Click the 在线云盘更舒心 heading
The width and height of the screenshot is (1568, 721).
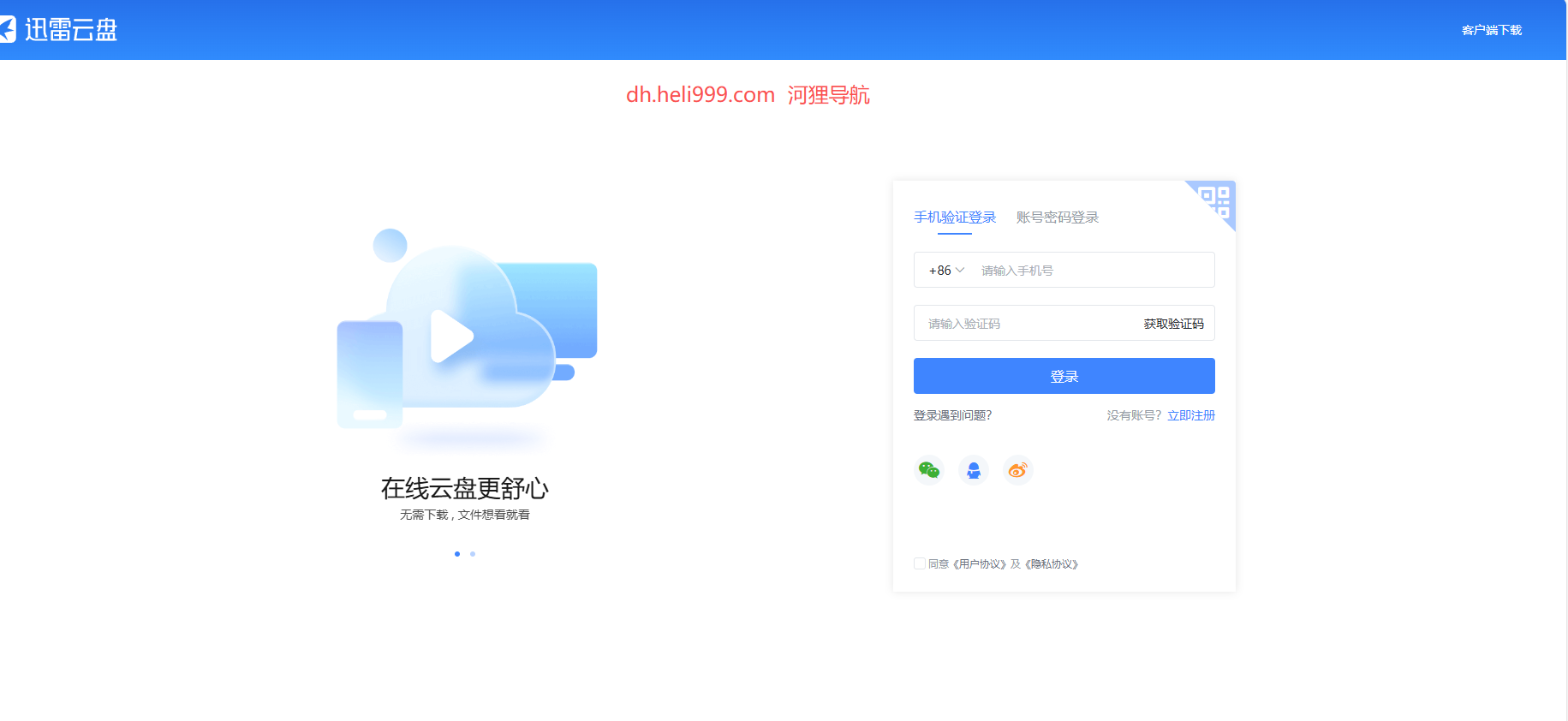[465, 488]
